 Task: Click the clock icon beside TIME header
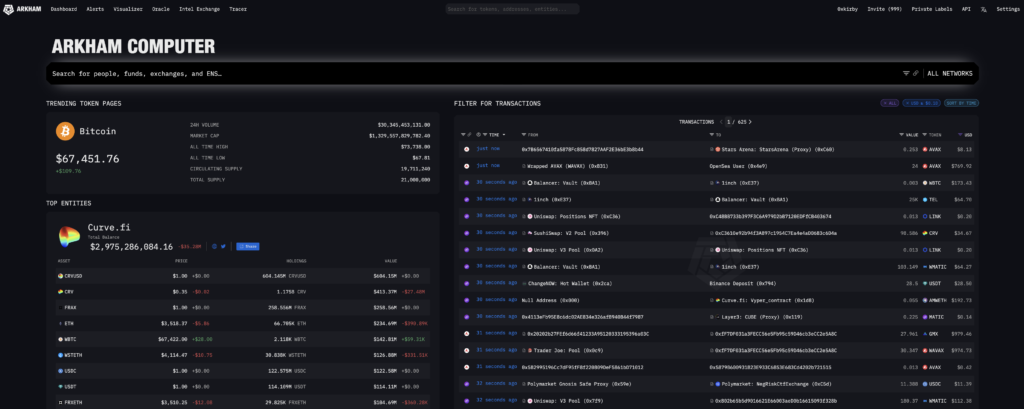pyautogui.click(x=478, y=135)
